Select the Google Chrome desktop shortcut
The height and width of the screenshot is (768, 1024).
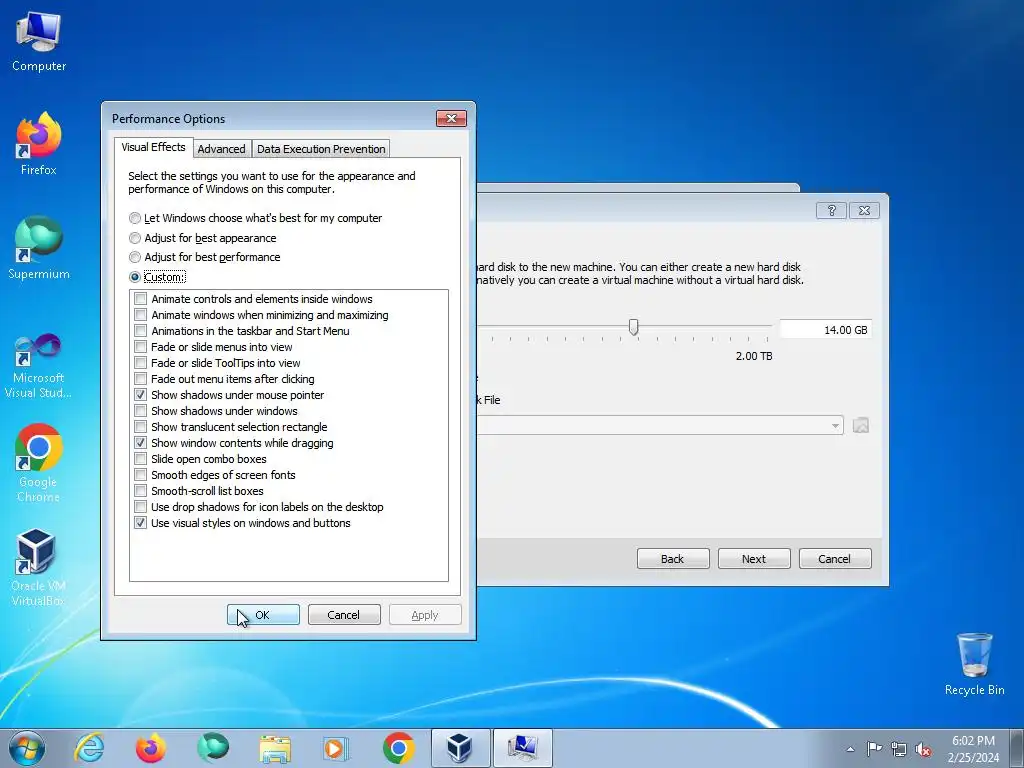(39, 464)
